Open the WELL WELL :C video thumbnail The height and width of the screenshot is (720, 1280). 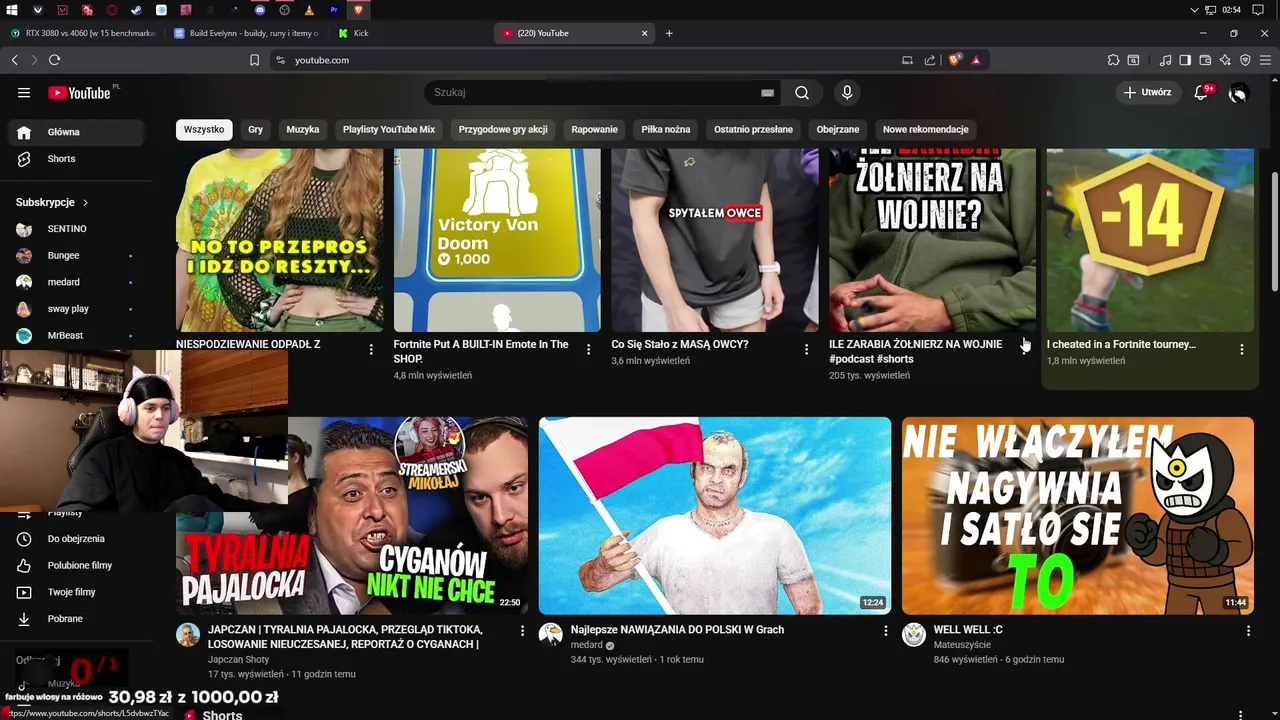pos(1078,516)
